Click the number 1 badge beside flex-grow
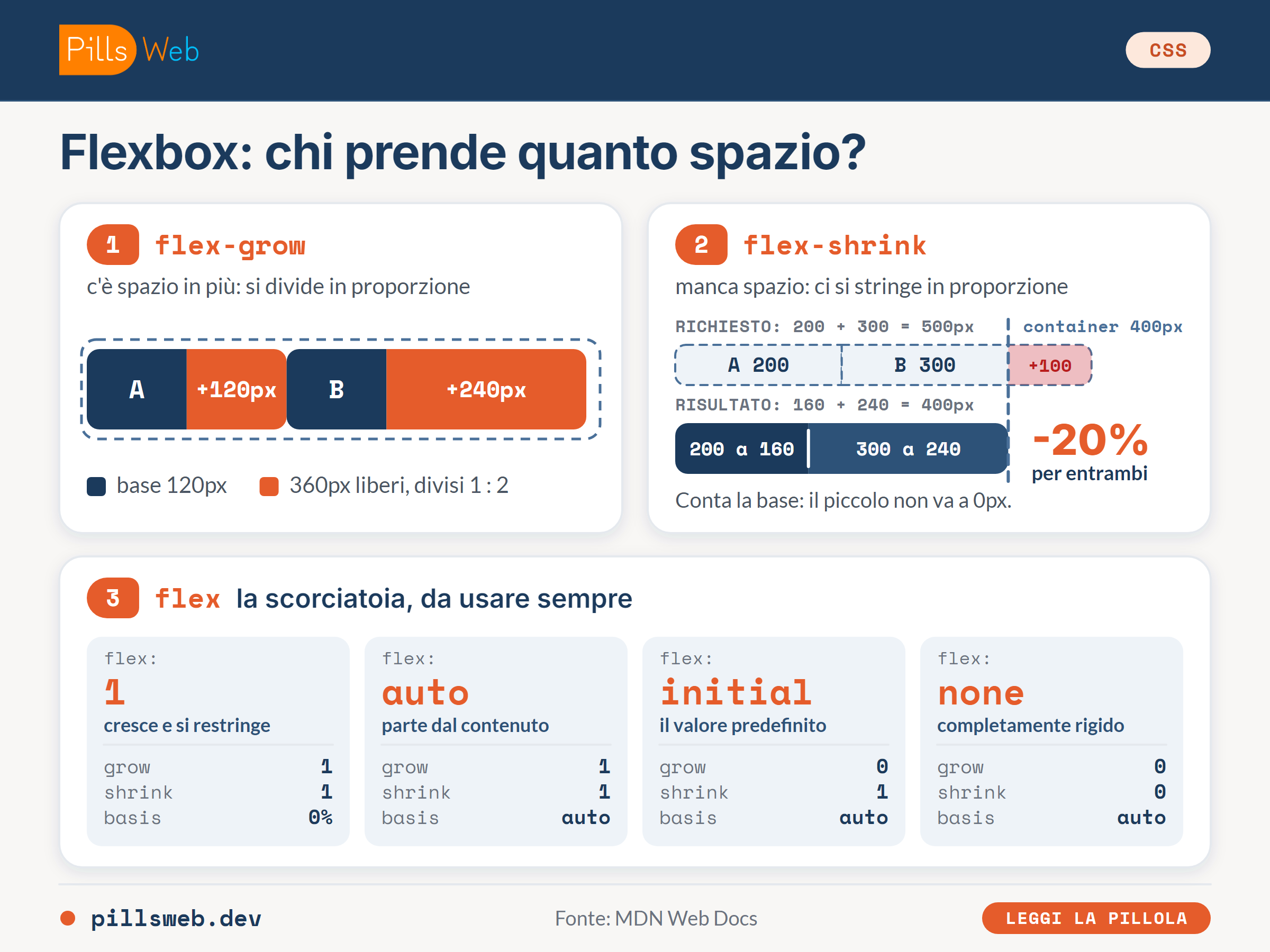The height and width of the screenshot is (952, 1270). pos(113,244)
